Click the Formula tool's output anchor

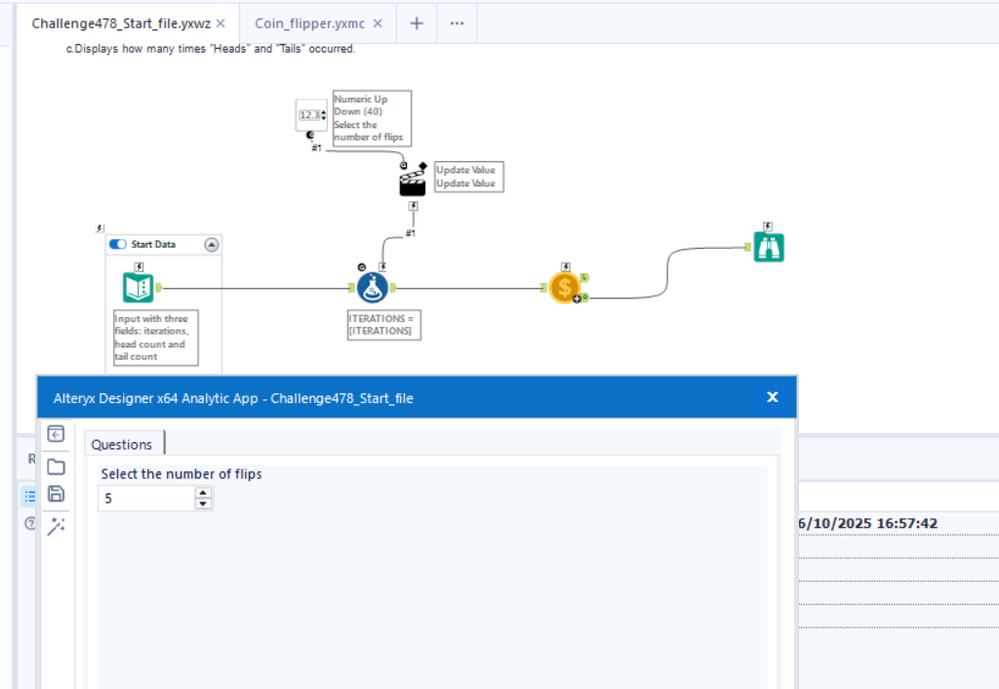[393, 288]
